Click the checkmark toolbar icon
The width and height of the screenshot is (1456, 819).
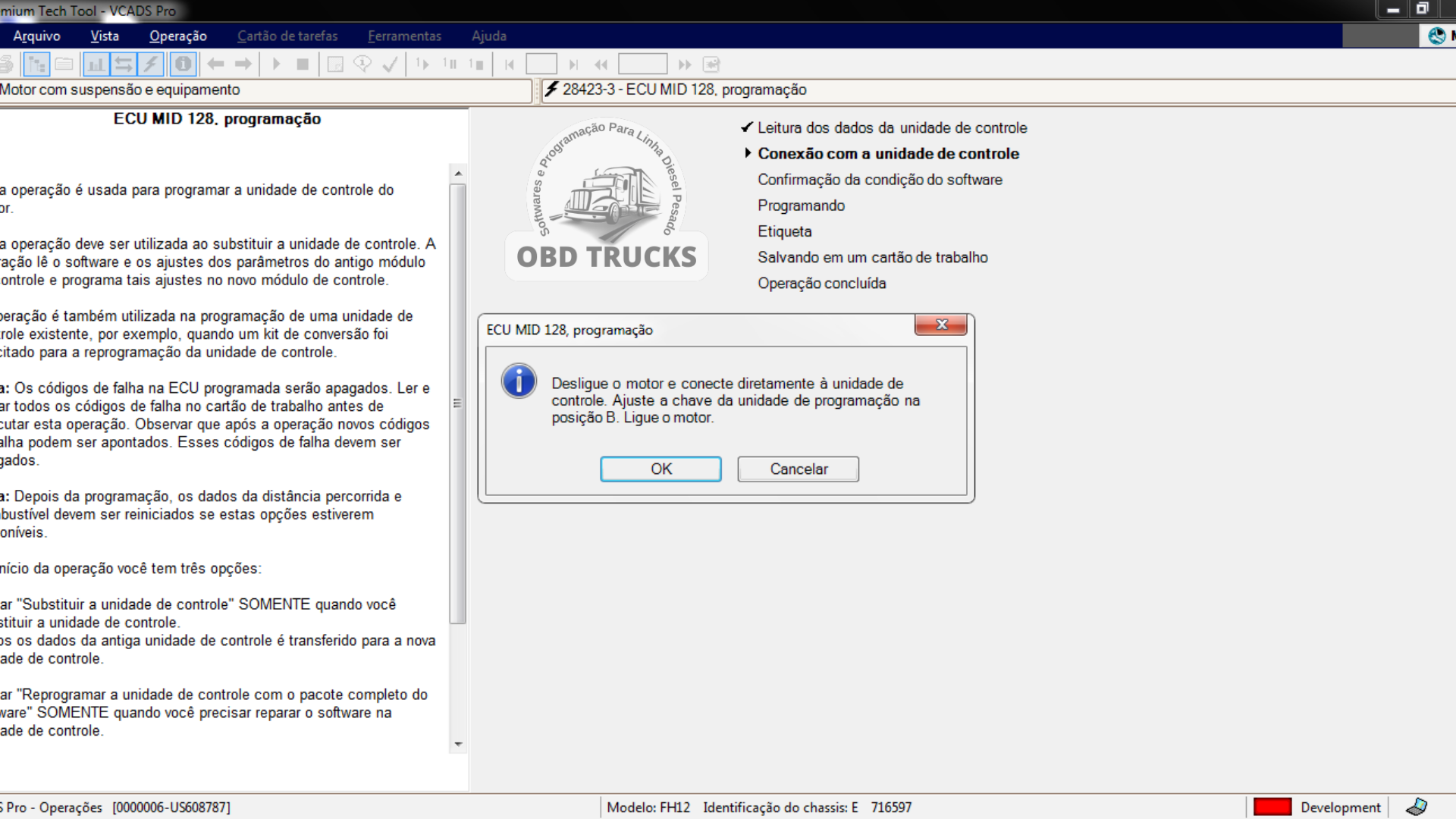click(391, 64)
